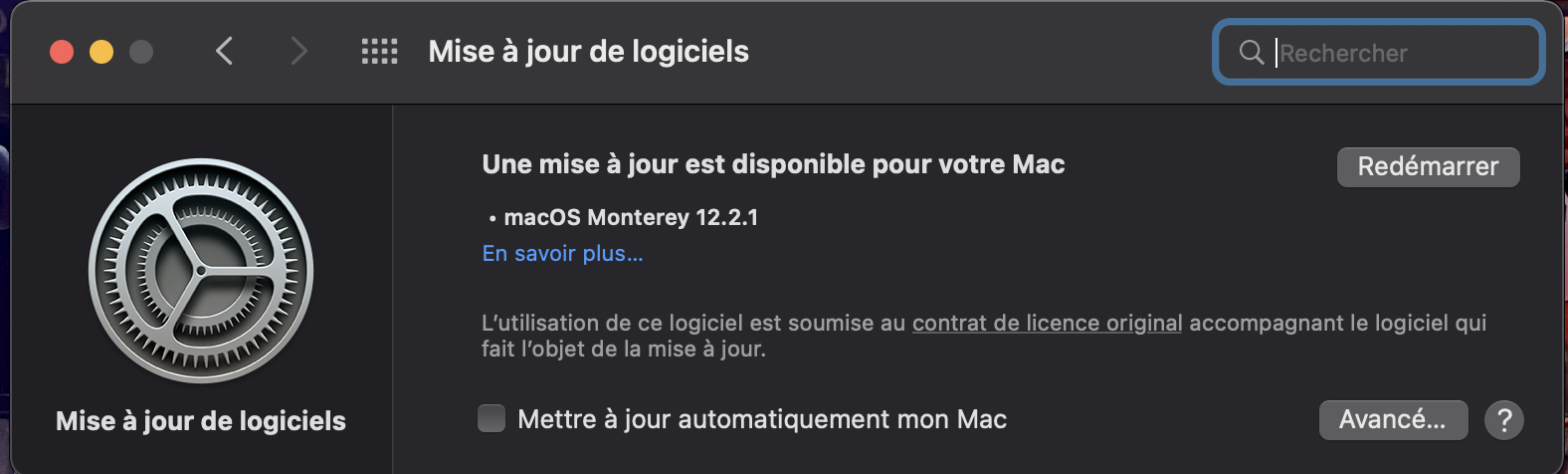Click the "Mettre à jour automatiquement mon Mac" label
This screenshot has width=1568, height=474.
pyautogui.click(x=762, y=419)
